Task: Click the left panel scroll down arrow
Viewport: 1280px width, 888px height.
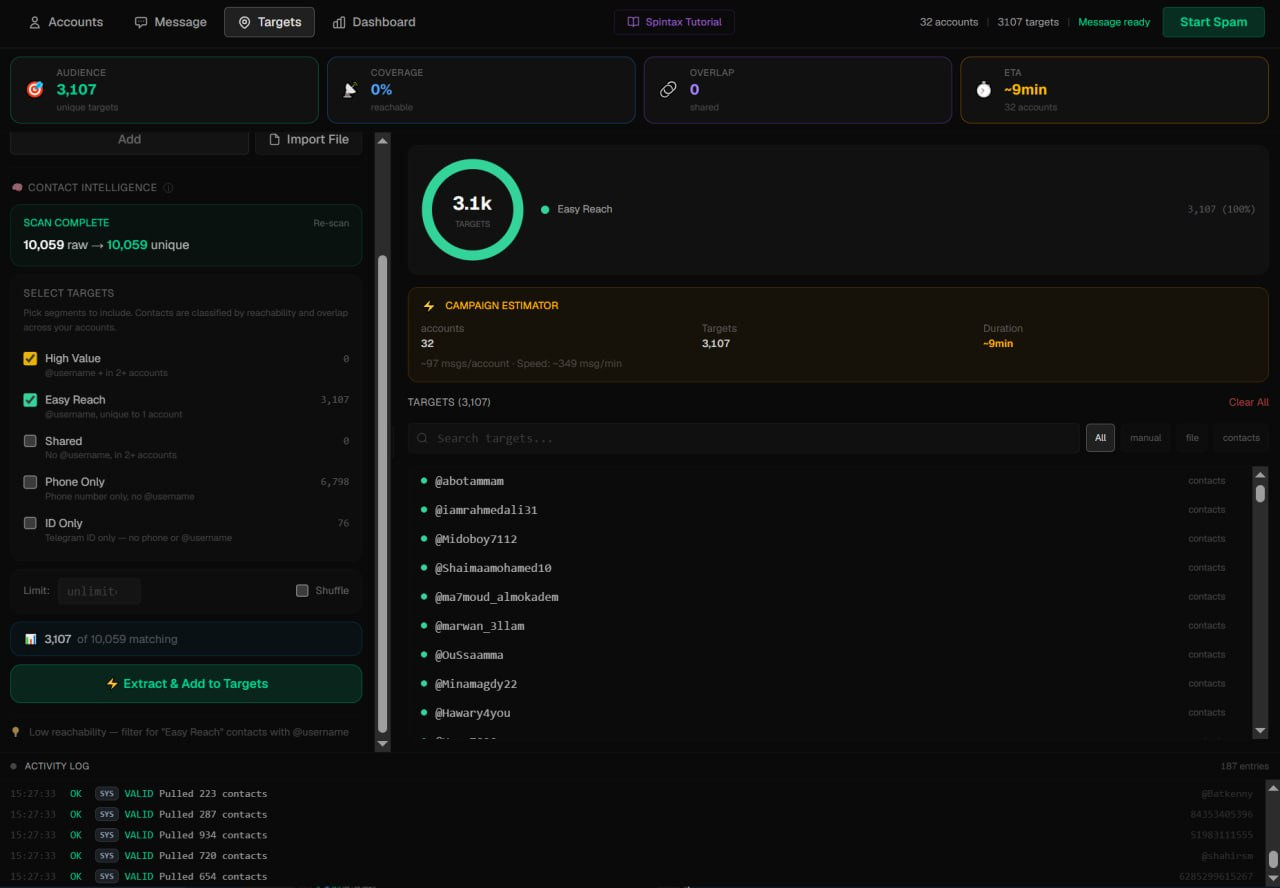Action: click(x=382, y=744)
